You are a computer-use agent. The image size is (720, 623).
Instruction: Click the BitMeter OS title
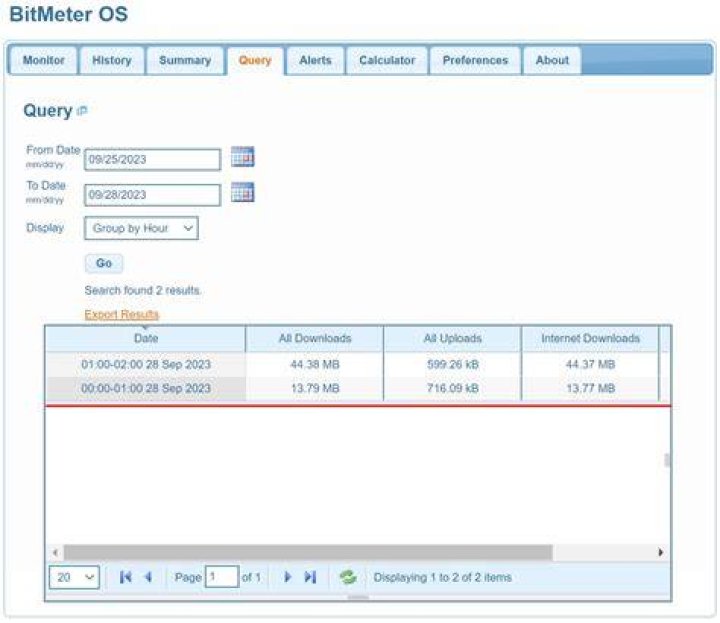(x=69, y=14)
